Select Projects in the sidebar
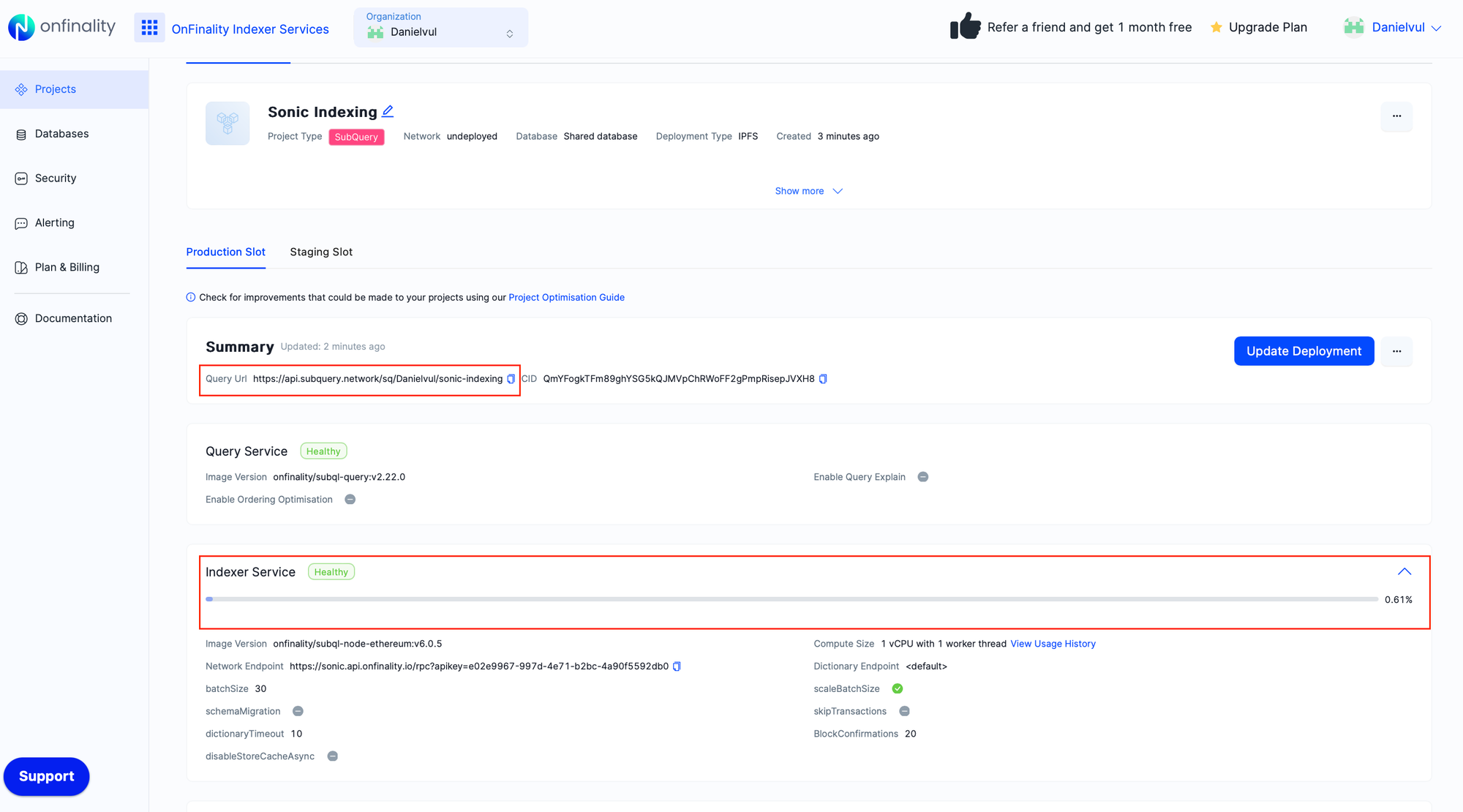The image size is (1463, 812). (55, 89)
